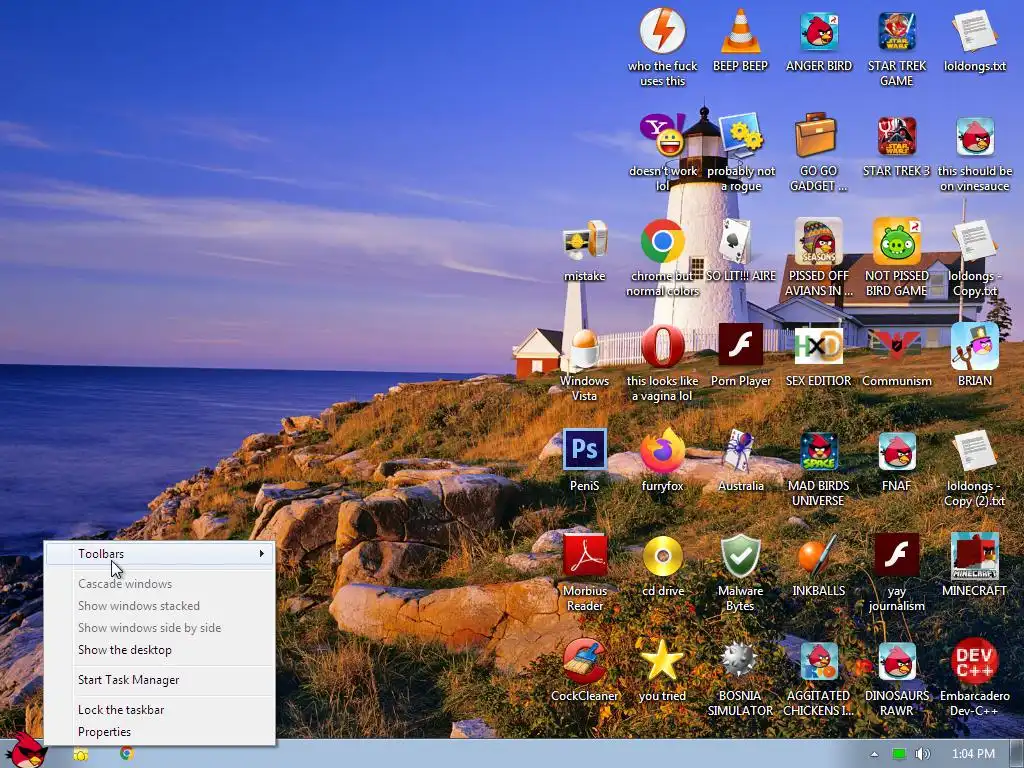The width and height of the screenshot is (1024, 768).
Task: Launch Embarcadero Dev-C++ icon
Action: coord(974,661)
